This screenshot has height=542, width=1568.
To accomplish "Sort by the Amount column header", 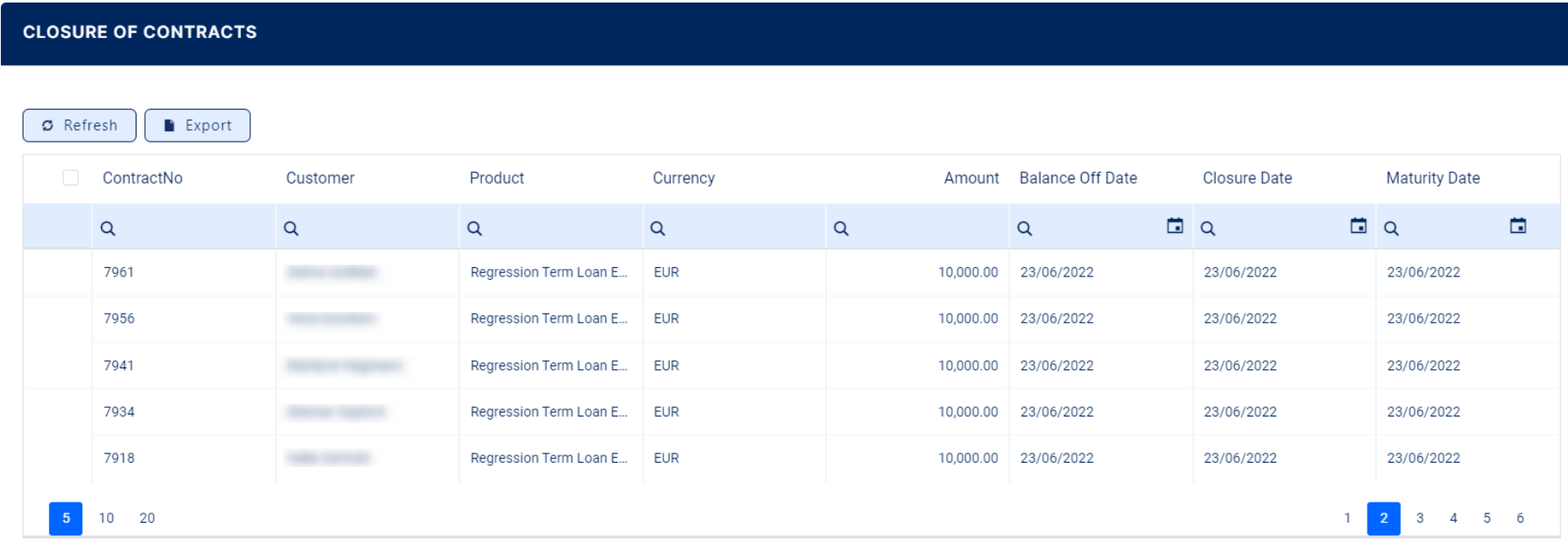I will [971, 178].
